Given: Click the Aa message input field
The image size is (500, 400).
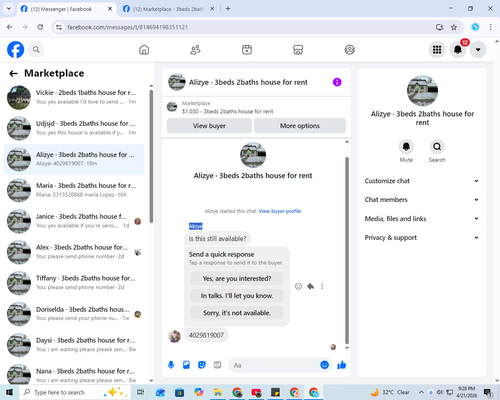Looking at the screenshot, I should (274, 365).
